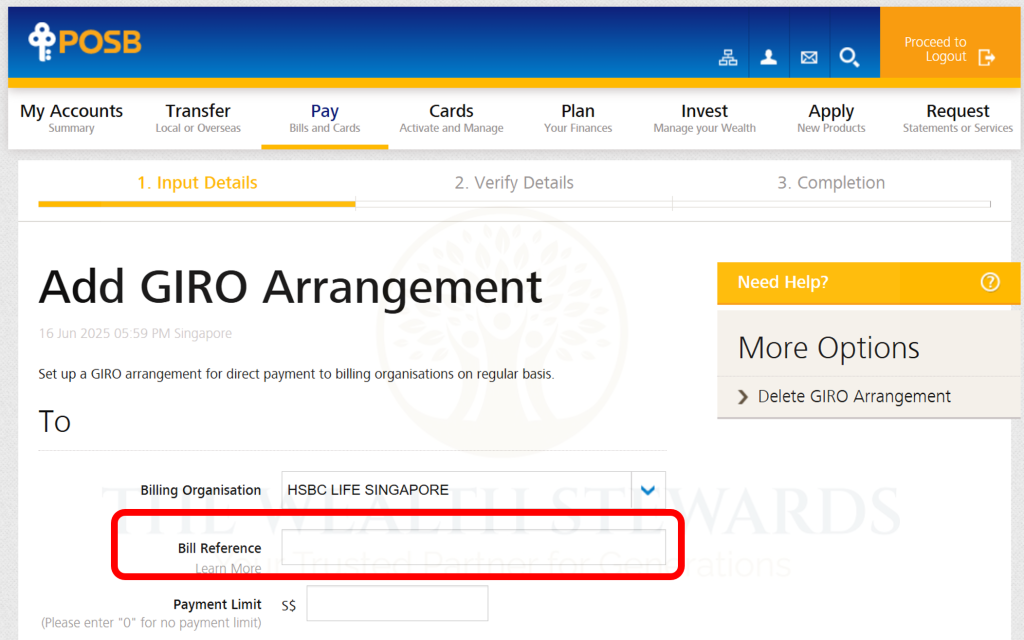
Task: Open the HSBC LIFE SINGAPORE combo box
Action: pyautogui.click(x=456, y=490)
